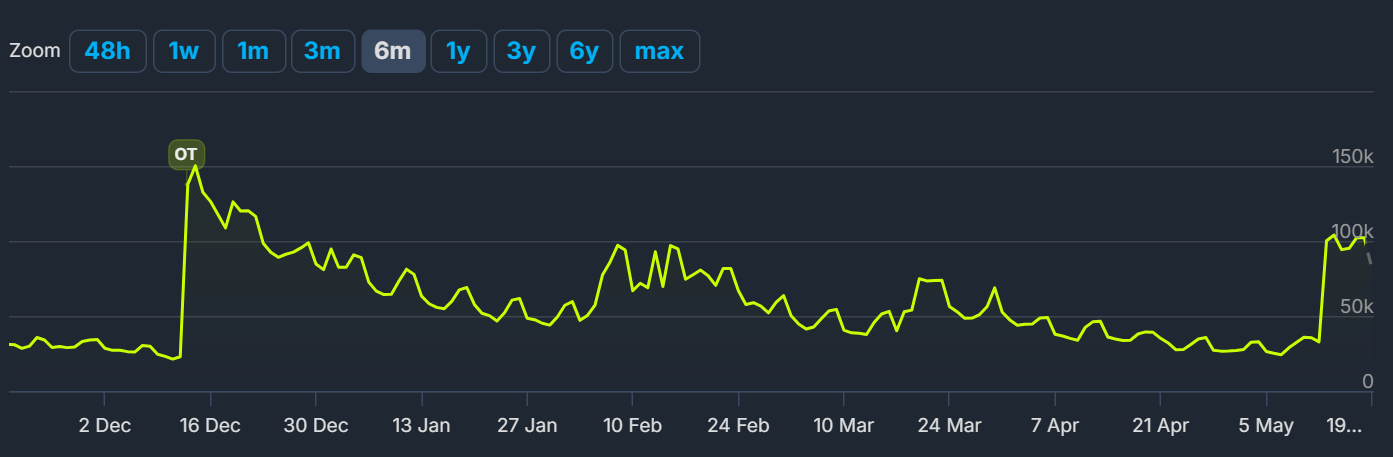Set chart zoom to 48h
Screen dimensions: 1393x457
coord(108,51)
